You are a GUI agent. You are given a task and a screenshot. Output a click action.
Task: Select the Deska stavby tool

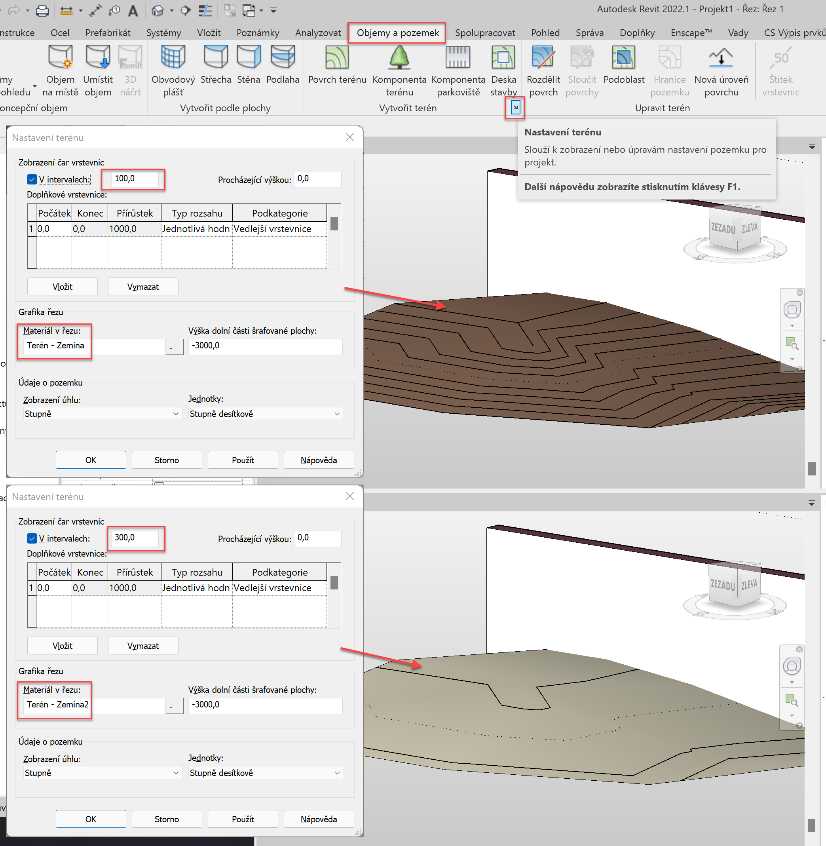503,71
